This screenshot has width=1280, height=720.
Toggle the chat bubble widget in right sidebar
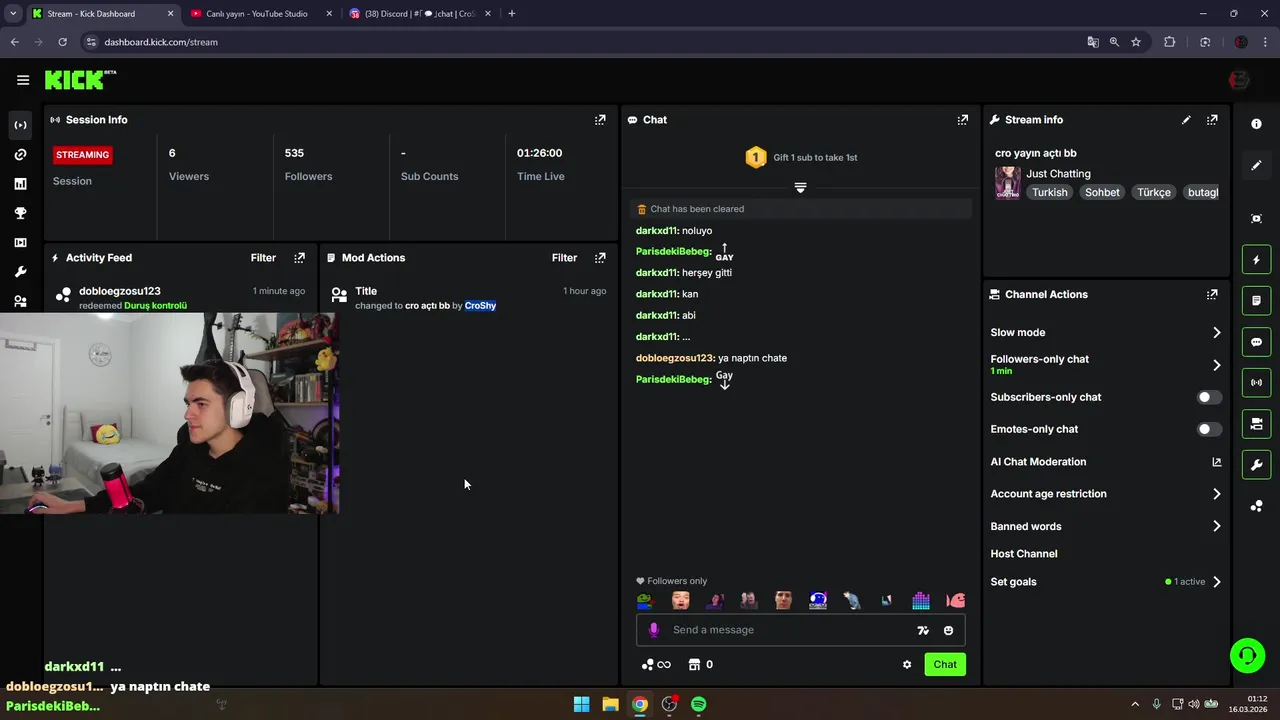pyautogui.click(x=1257, y=342)
